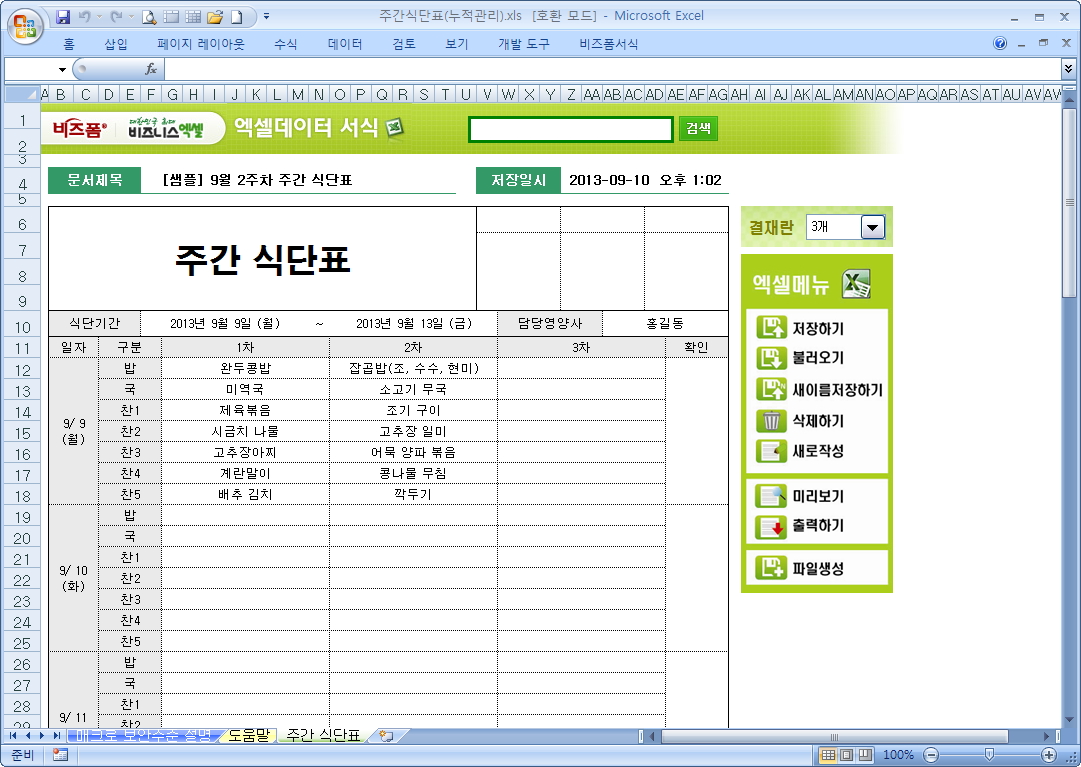1081x767 pixels.
Task: Click the zoom slider handle
Action: pyautogui.click(x=989, y=755)
